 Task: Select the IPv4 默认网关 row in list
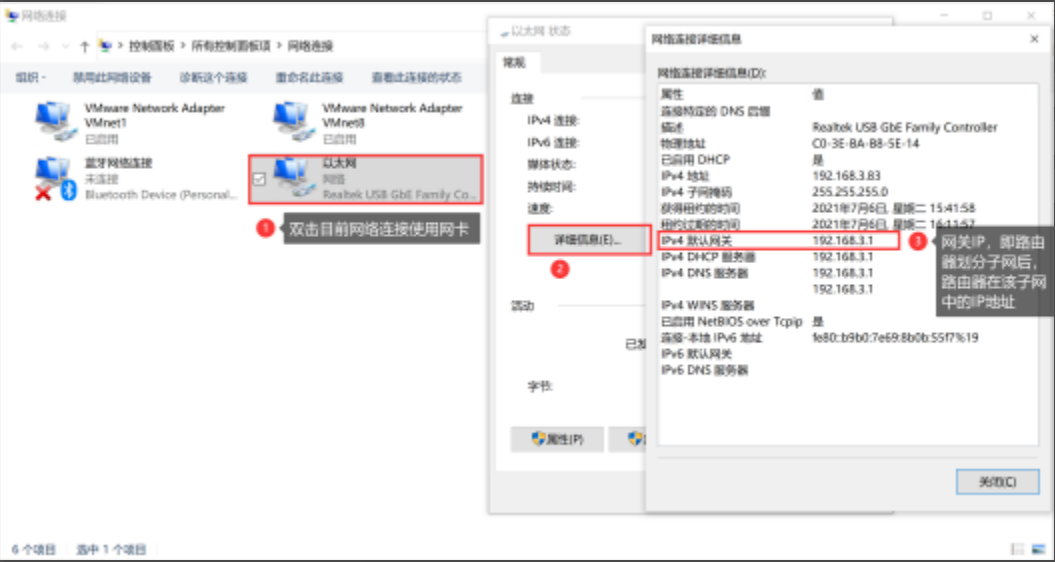point(778,240)
